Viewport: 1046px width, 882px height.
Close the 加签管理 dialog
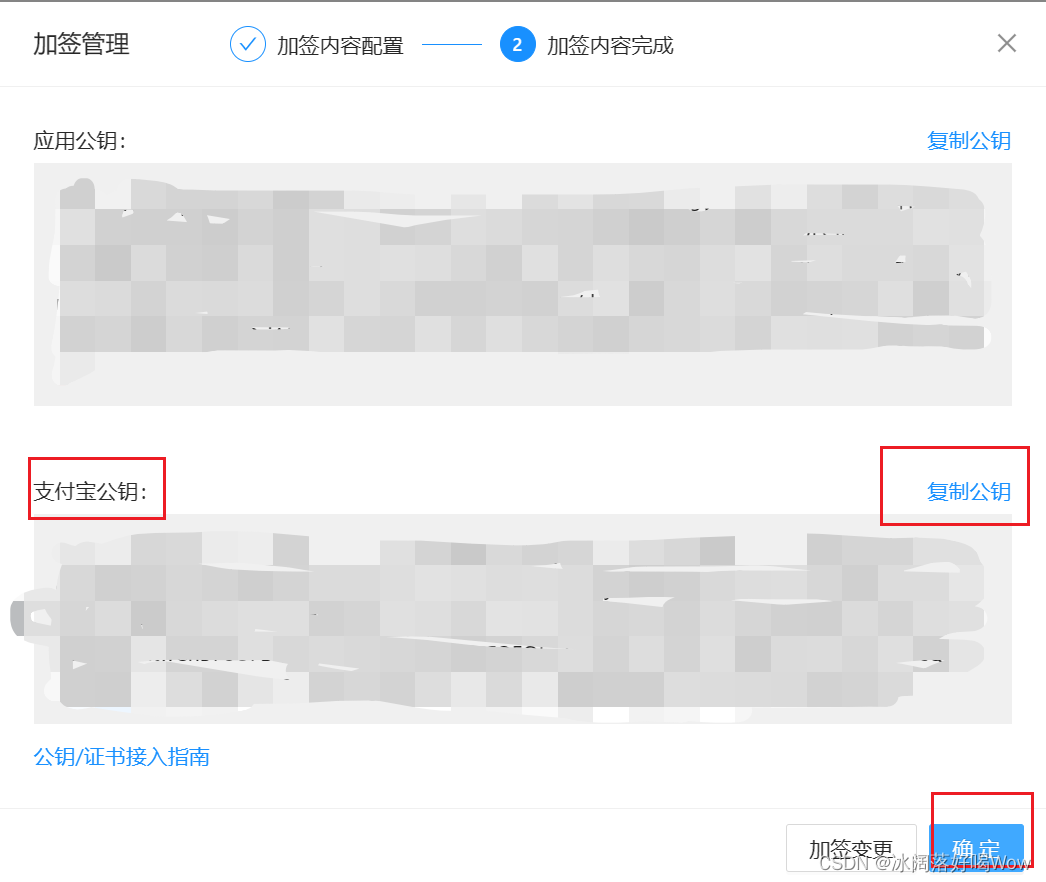[1007, 43]
